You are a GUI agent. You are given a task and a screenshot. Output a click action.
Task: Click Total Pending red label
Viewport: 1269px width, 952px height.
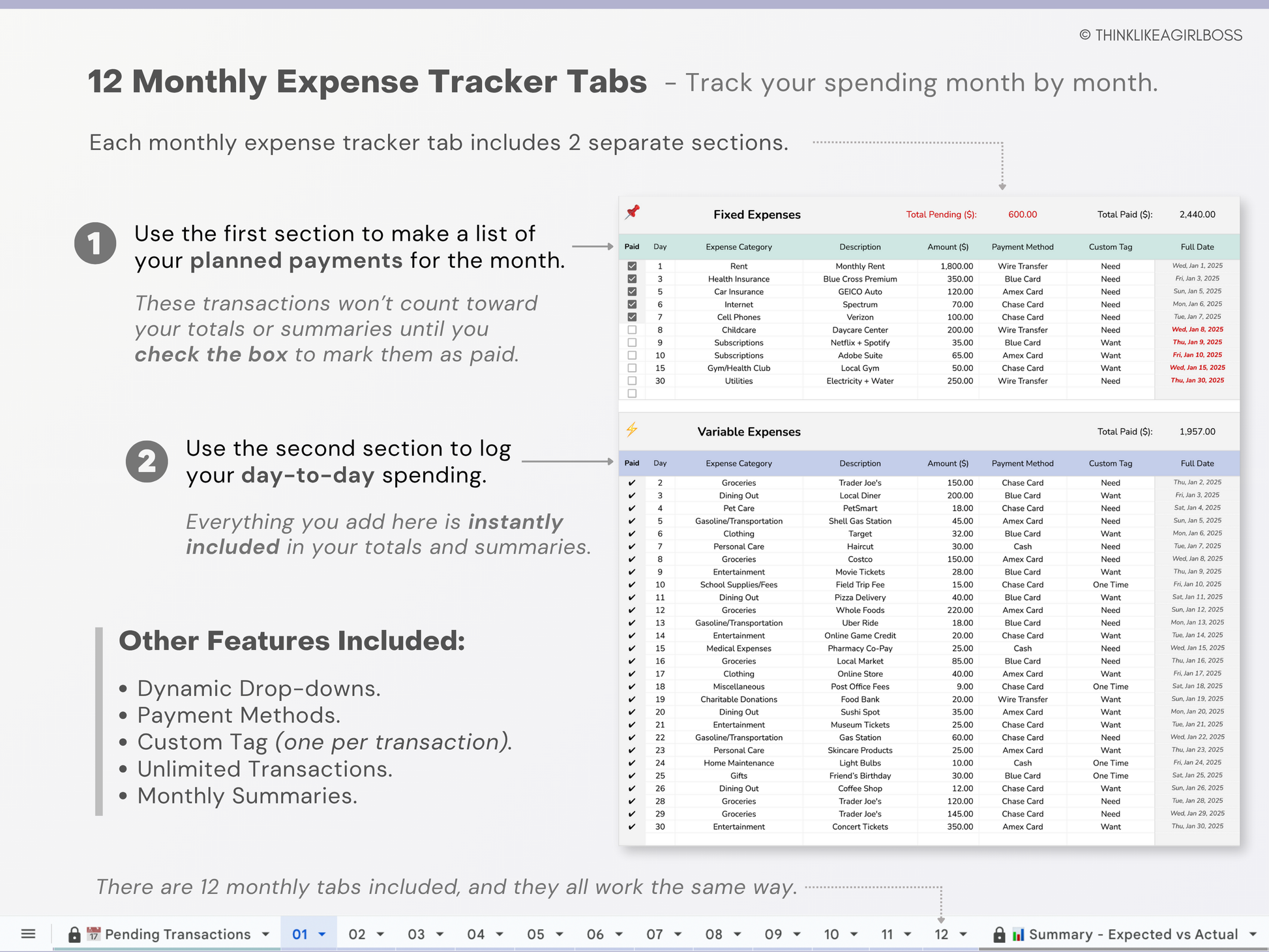click(x=941, y=215)
